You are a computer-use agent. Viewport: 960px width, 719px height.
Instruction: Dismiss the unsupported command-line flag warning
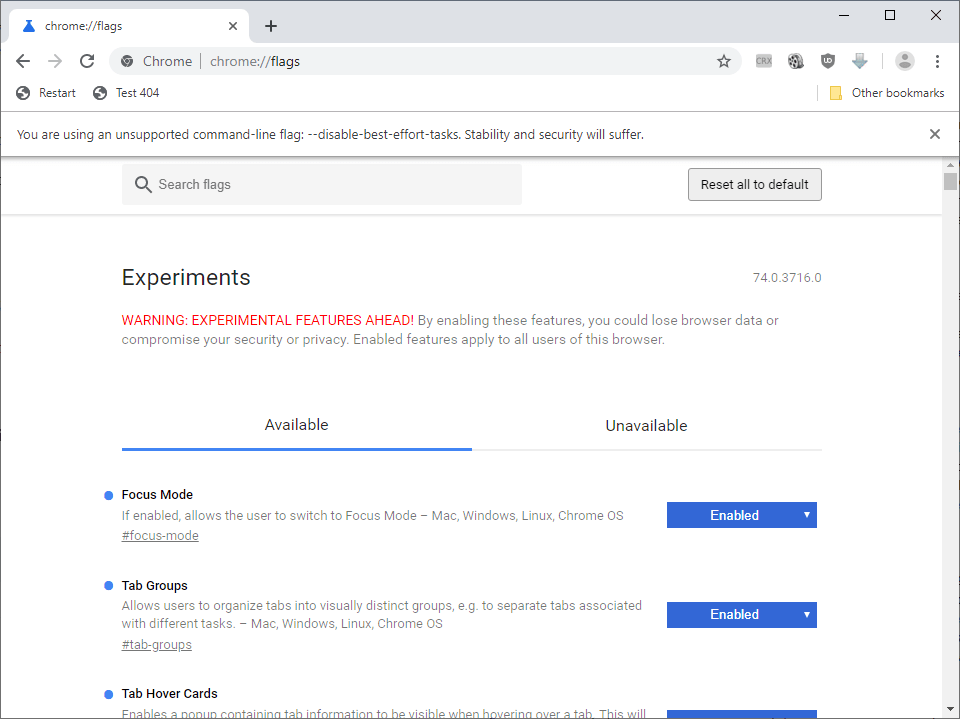click(x=934, y=134)
